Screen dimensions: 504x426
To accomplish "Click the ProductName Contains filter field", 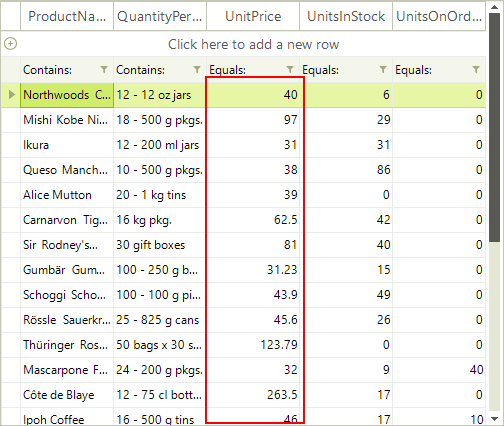I will click(67, 70).
